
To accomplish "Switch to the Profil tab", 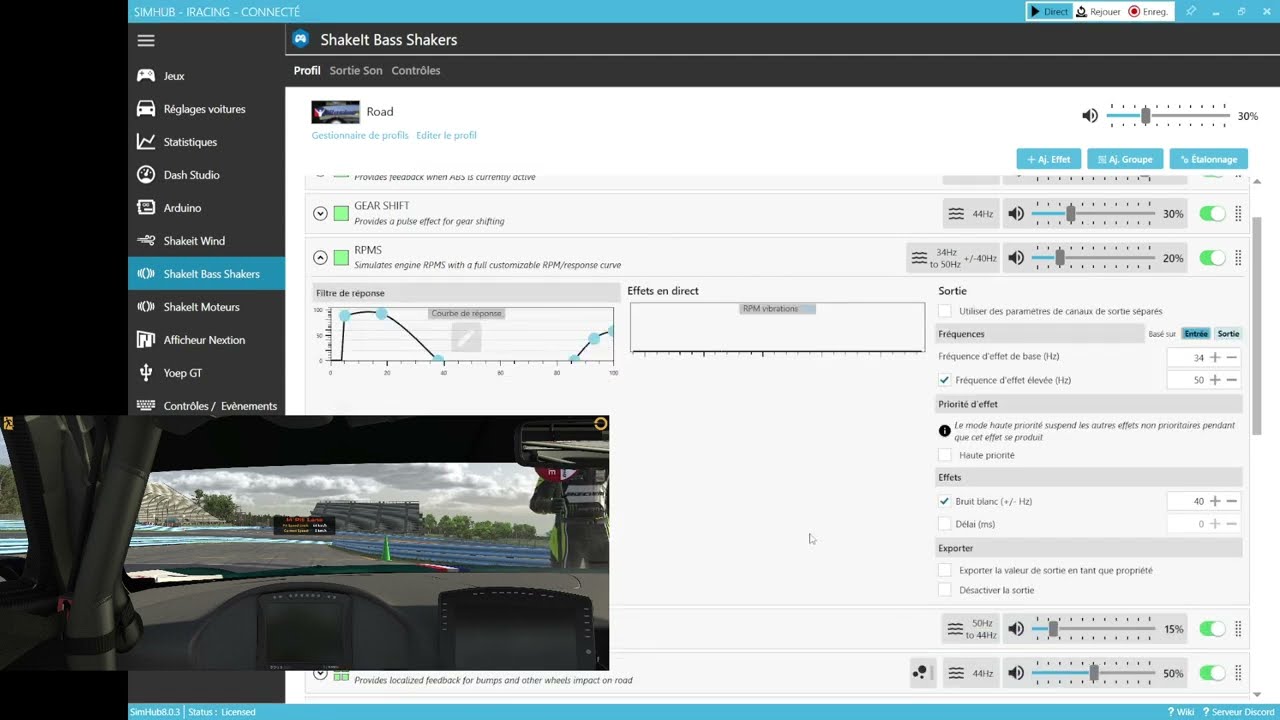I will [x=307, y=71].
